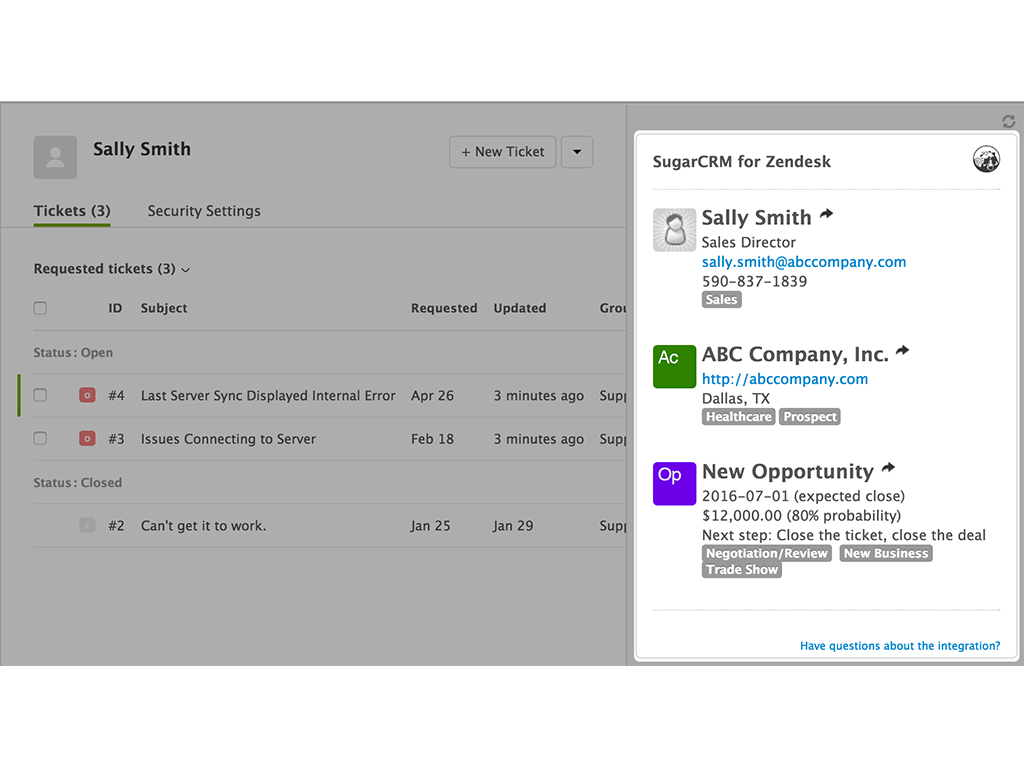Open Sally Smith record via arrow icon
Screen dimensions: 1024x768
(x=827, y=215)
